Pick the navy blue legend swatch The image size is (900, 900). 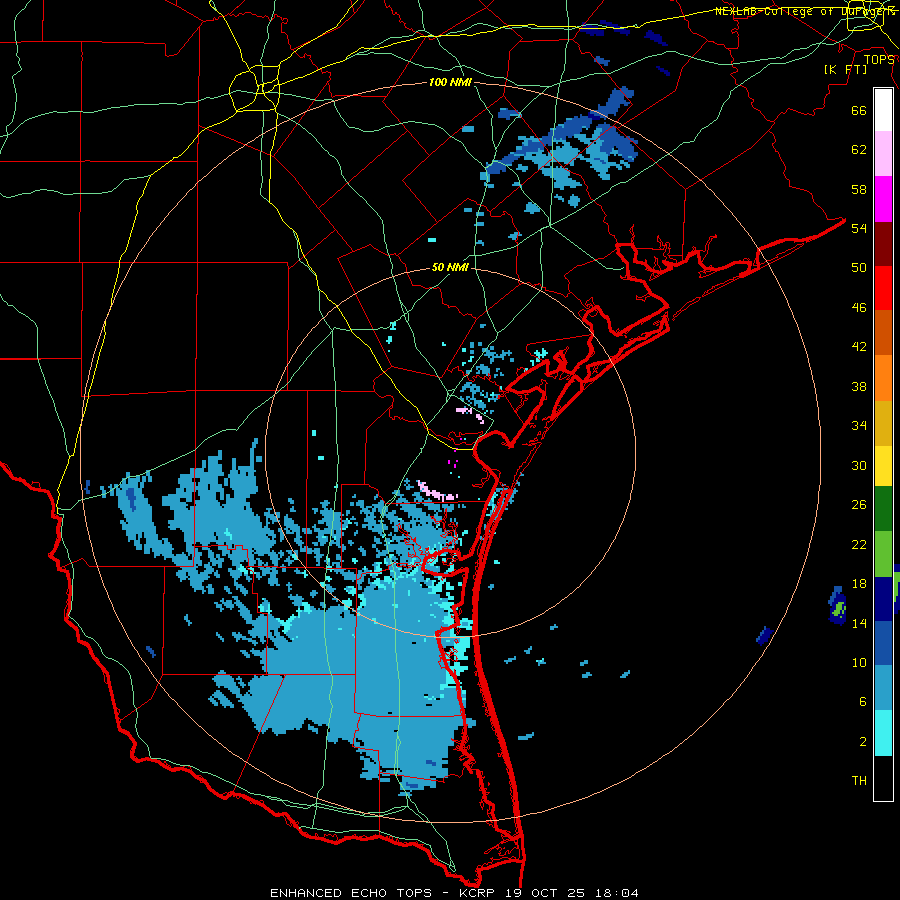(x=883, y=599)
